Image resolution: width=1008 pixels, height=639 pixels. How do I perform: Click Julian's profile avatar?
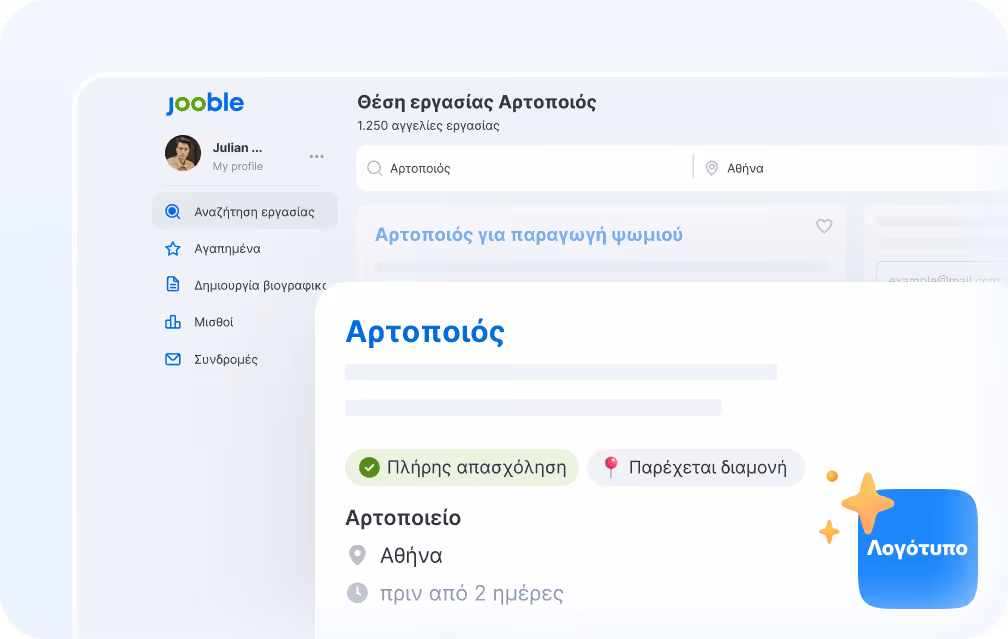183,153
